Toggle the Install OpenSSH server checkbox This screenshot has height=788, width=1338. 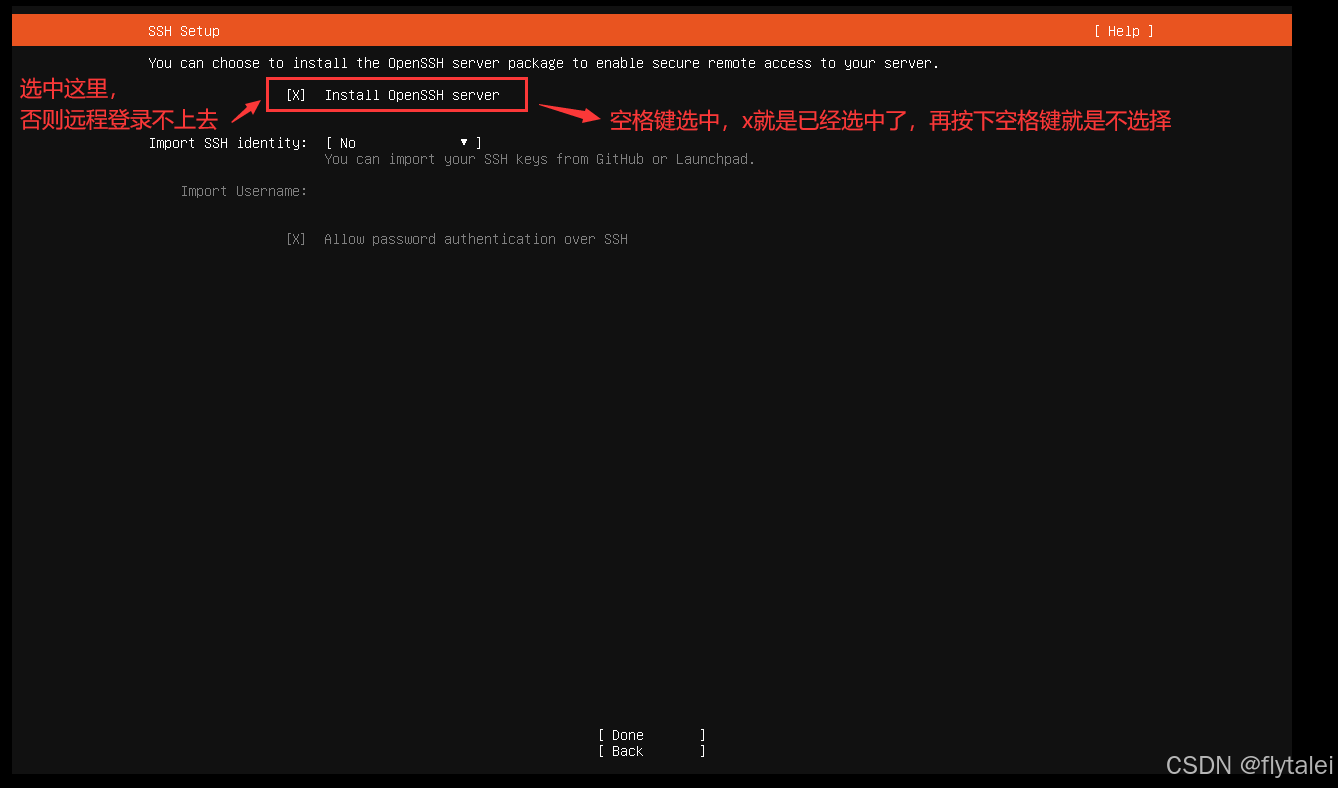296,95
